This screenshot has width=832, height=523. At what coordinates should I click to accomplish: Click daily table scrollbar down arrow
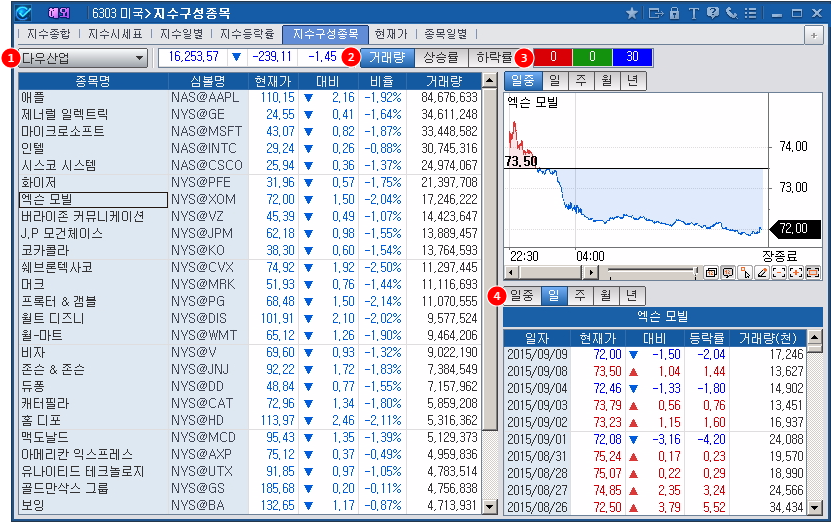tap(814, 508)
